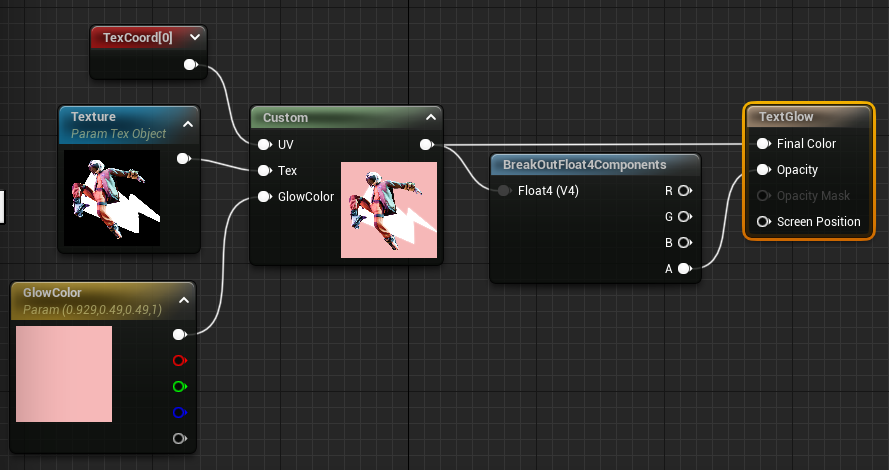Click the GlowColor input pin on Custom node
This screenshot has height=470, width=889.
pos(264,196)
